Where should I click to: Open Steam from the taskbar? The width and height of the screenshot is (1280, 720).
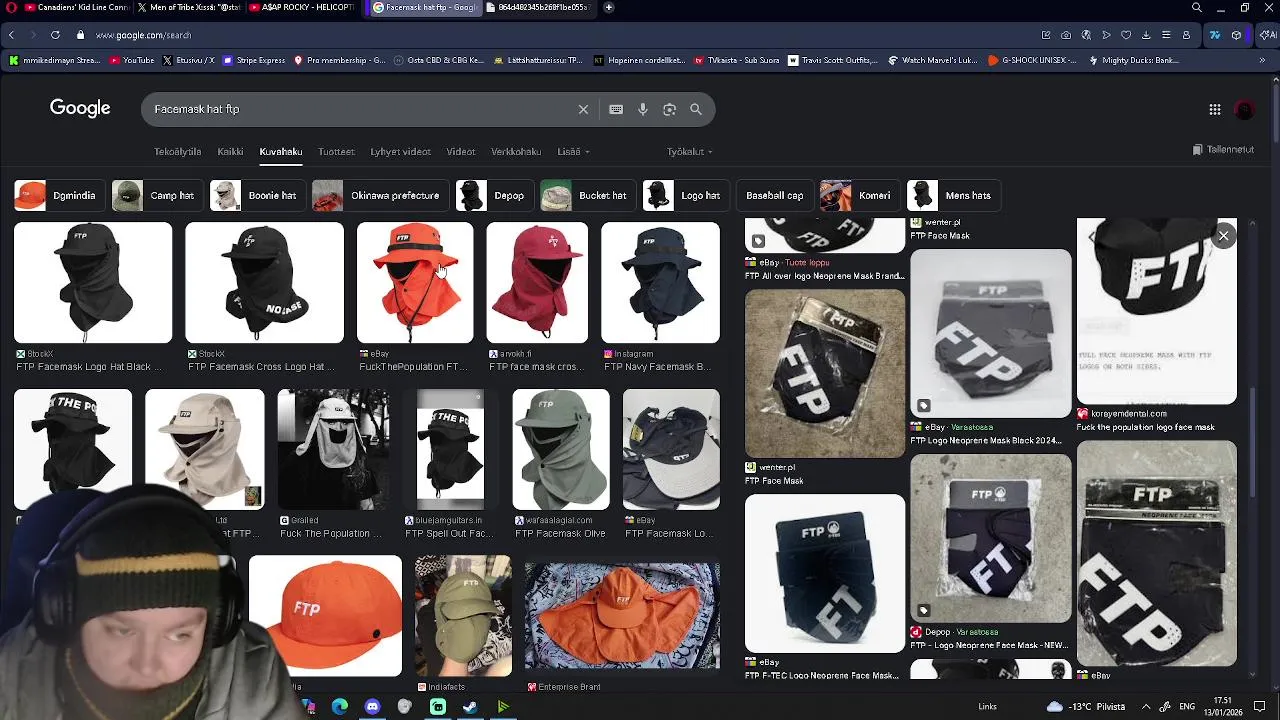pyautogui.click(x=470, y=707)
